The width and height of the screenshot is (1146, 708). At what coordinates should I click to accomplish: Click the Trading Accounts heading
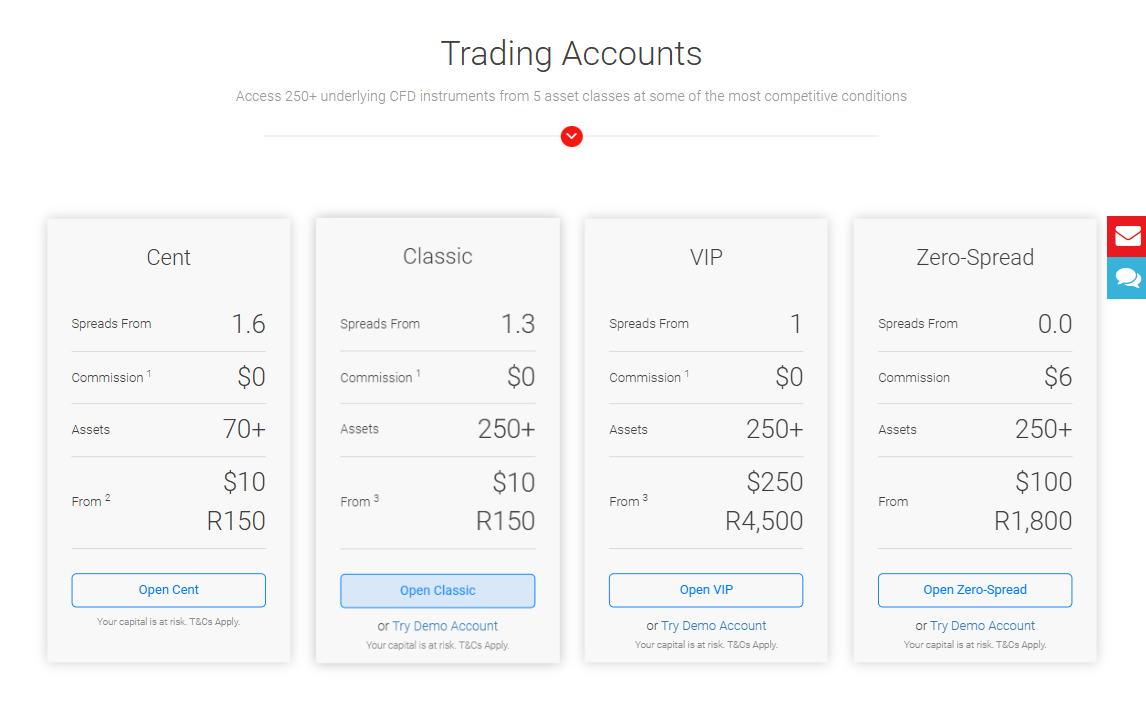pyautogui.click(x=571, y=53)
